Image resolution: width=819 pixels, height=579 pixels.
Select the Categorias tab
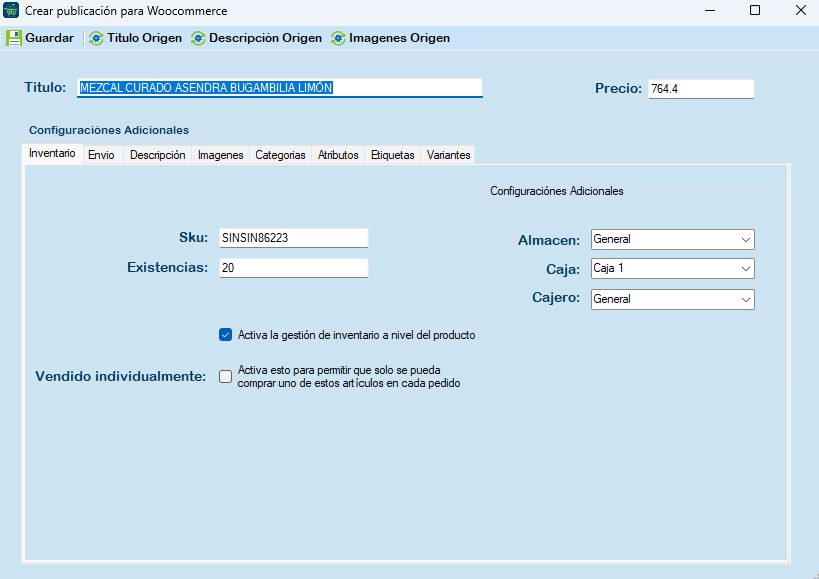pos(280,155)
